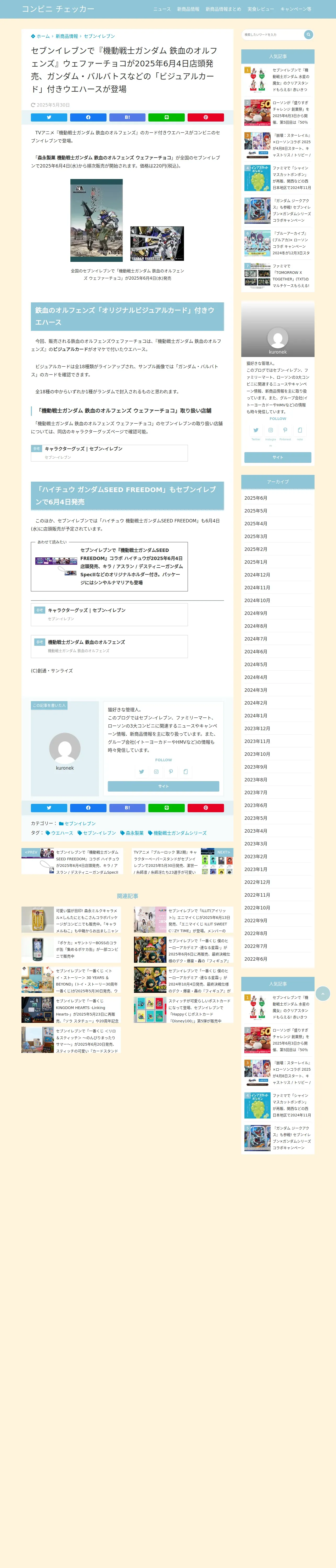Open the related article about ポケカ×サントリーBOSS
Image resolution: width=336 pixels, height=1568 pixels.
pyautogui.click(x=71, y=950)
